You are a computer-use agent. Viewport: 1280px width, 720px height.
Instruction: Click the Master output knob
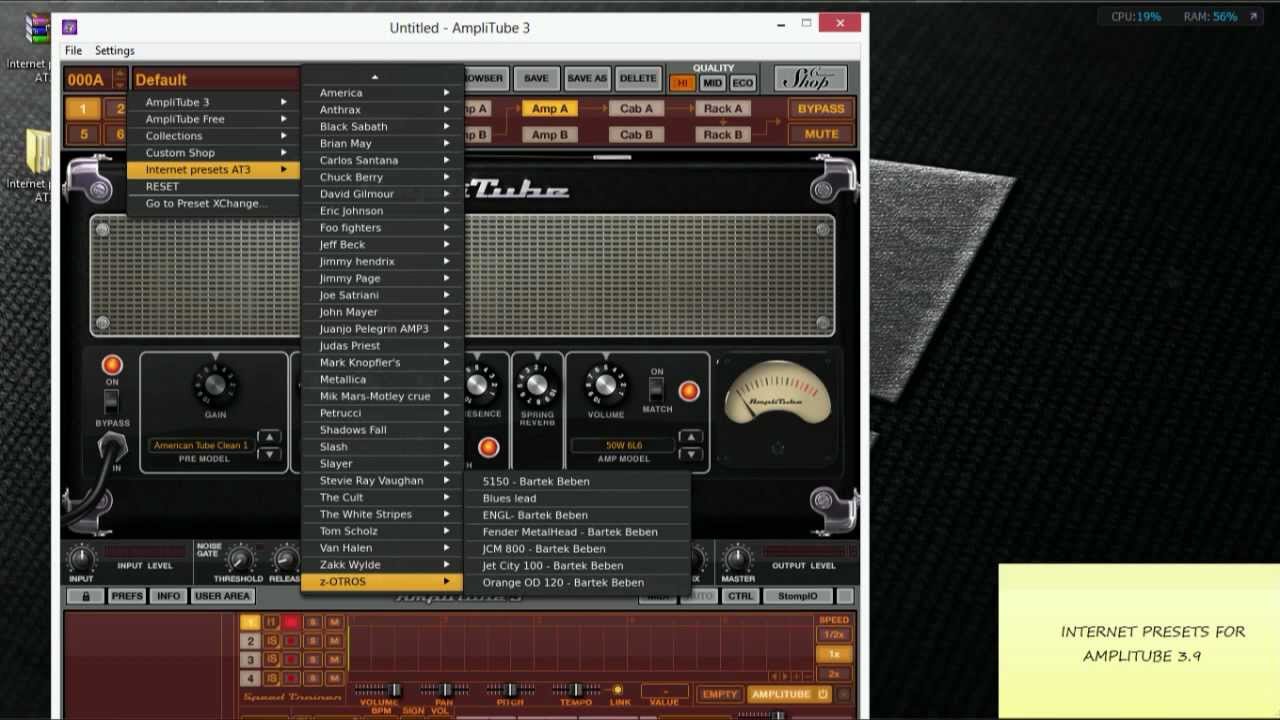click(x=738, y=559)
